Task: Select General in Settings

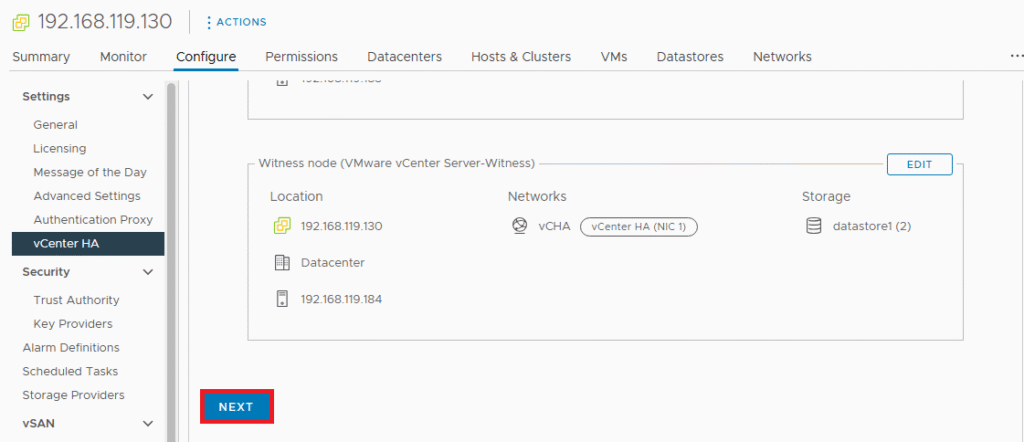Action: point(56,125)
